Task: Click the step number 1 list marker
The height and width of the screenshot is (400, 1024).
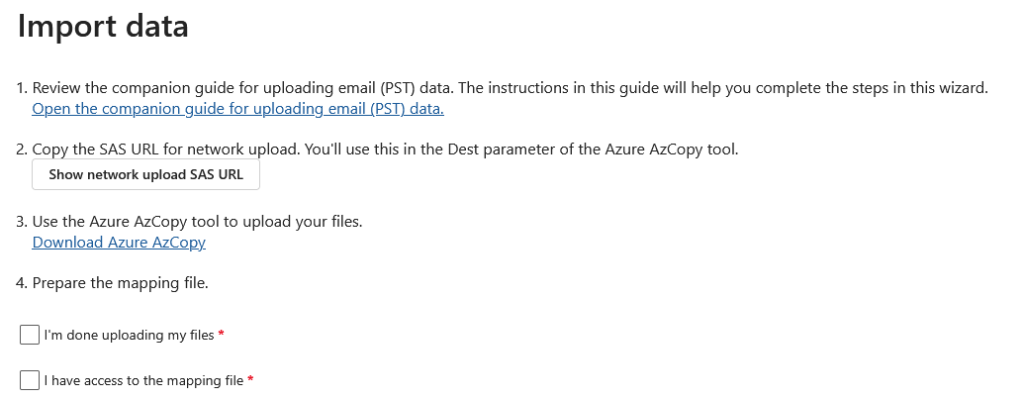Action: [22, 90]
